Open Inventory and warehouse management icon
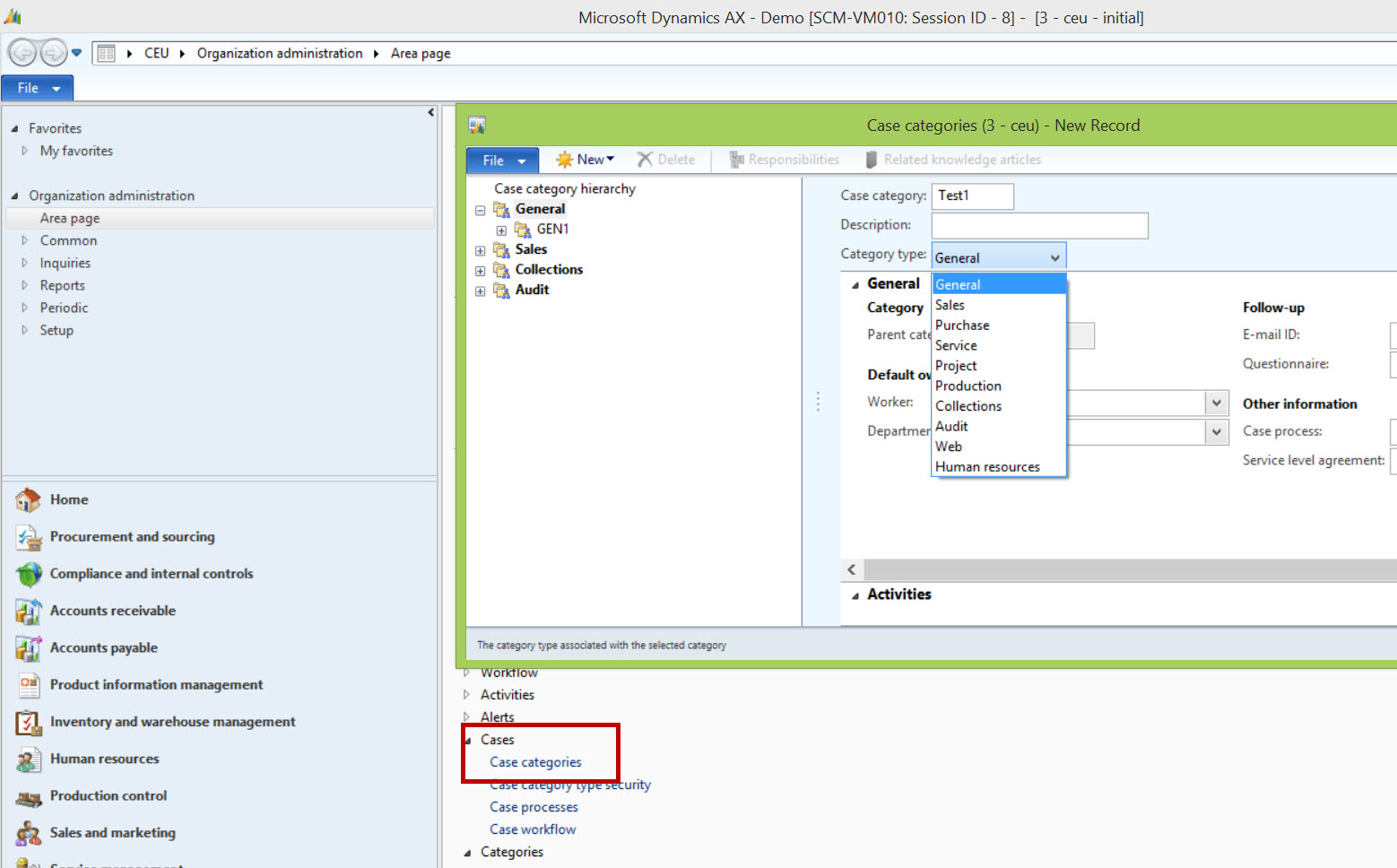This screenshot has height=868, width=1397. tap(28, 722)
